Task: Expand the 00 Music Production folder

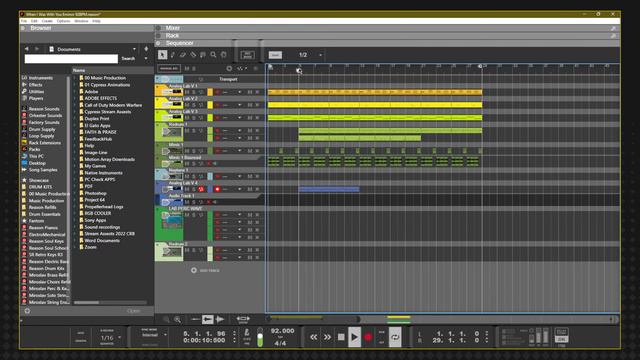Action: pos(76,78)
